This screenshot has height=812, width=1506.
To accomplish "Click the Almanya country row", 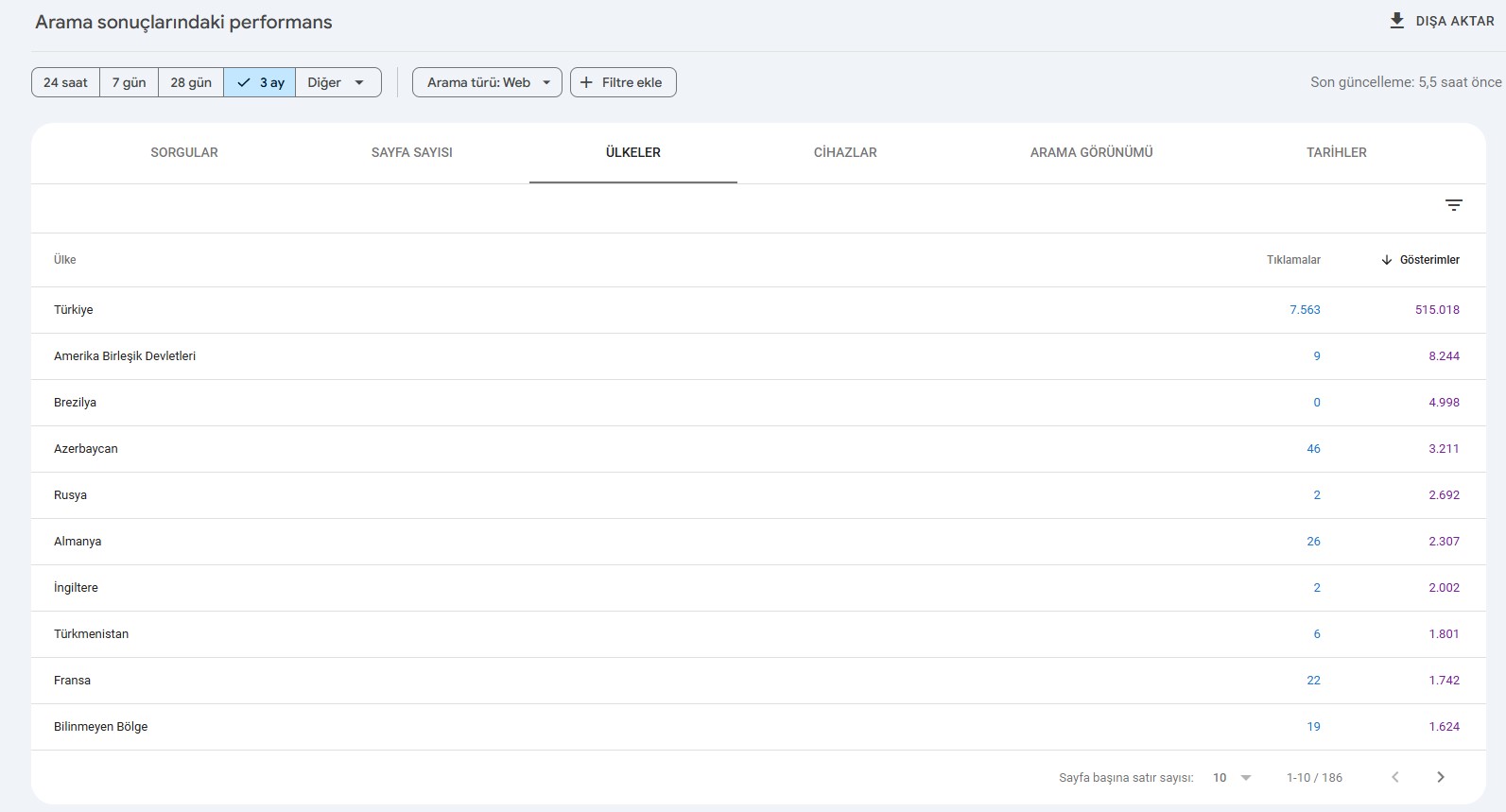I will click(758, 542).
